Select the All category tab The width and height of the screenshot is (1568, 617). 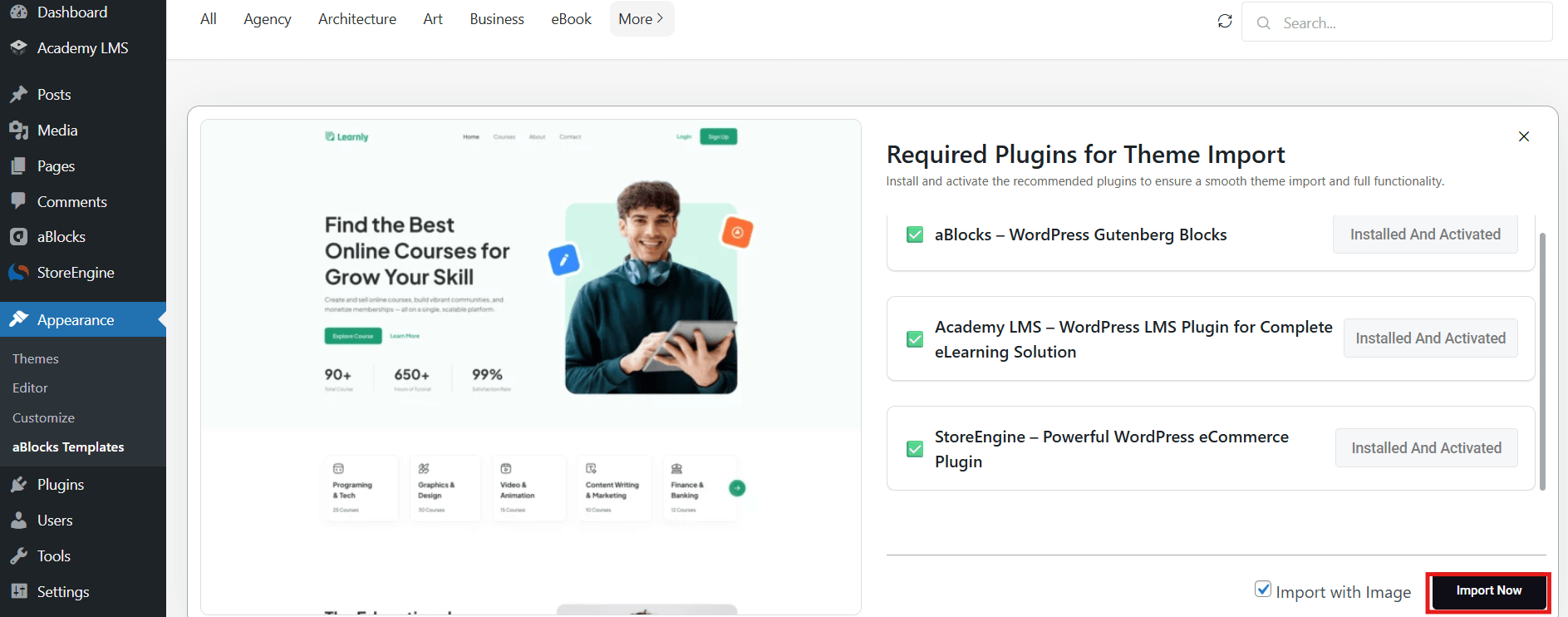click(x=209, y=19)
